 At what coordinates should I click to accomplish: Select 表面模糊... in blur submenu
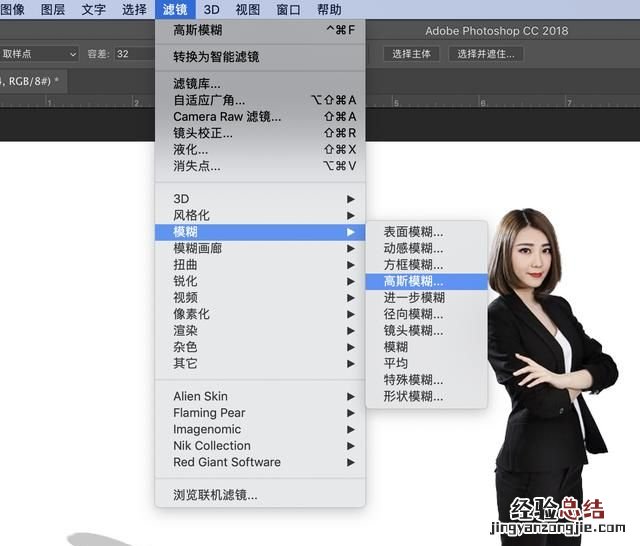click(x=427, y=232)
